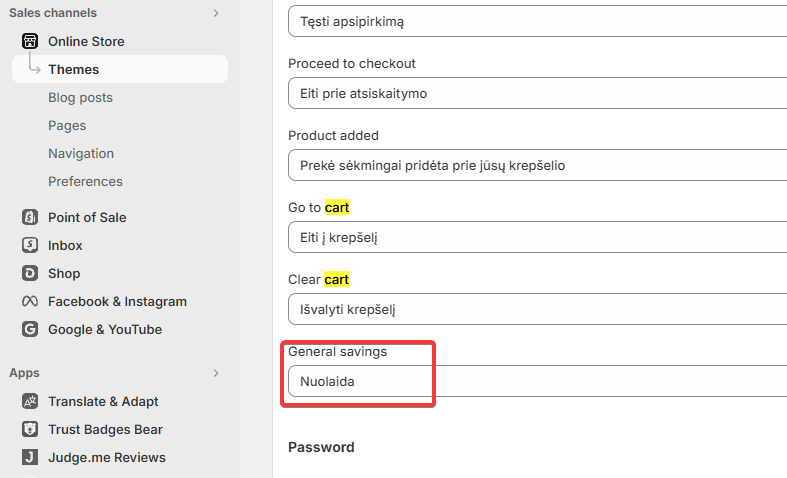Image resolution: width=787 pixels, height=478 pixels.
Task: Open Preferences under Online Store
Action: coord(85,181)
